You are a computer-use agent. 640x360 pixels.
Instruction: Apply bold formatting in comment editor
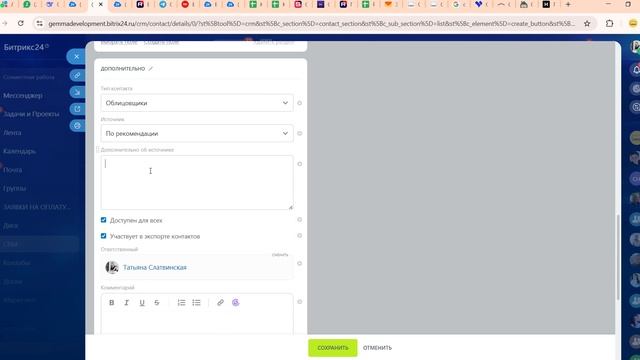[111, 303]
